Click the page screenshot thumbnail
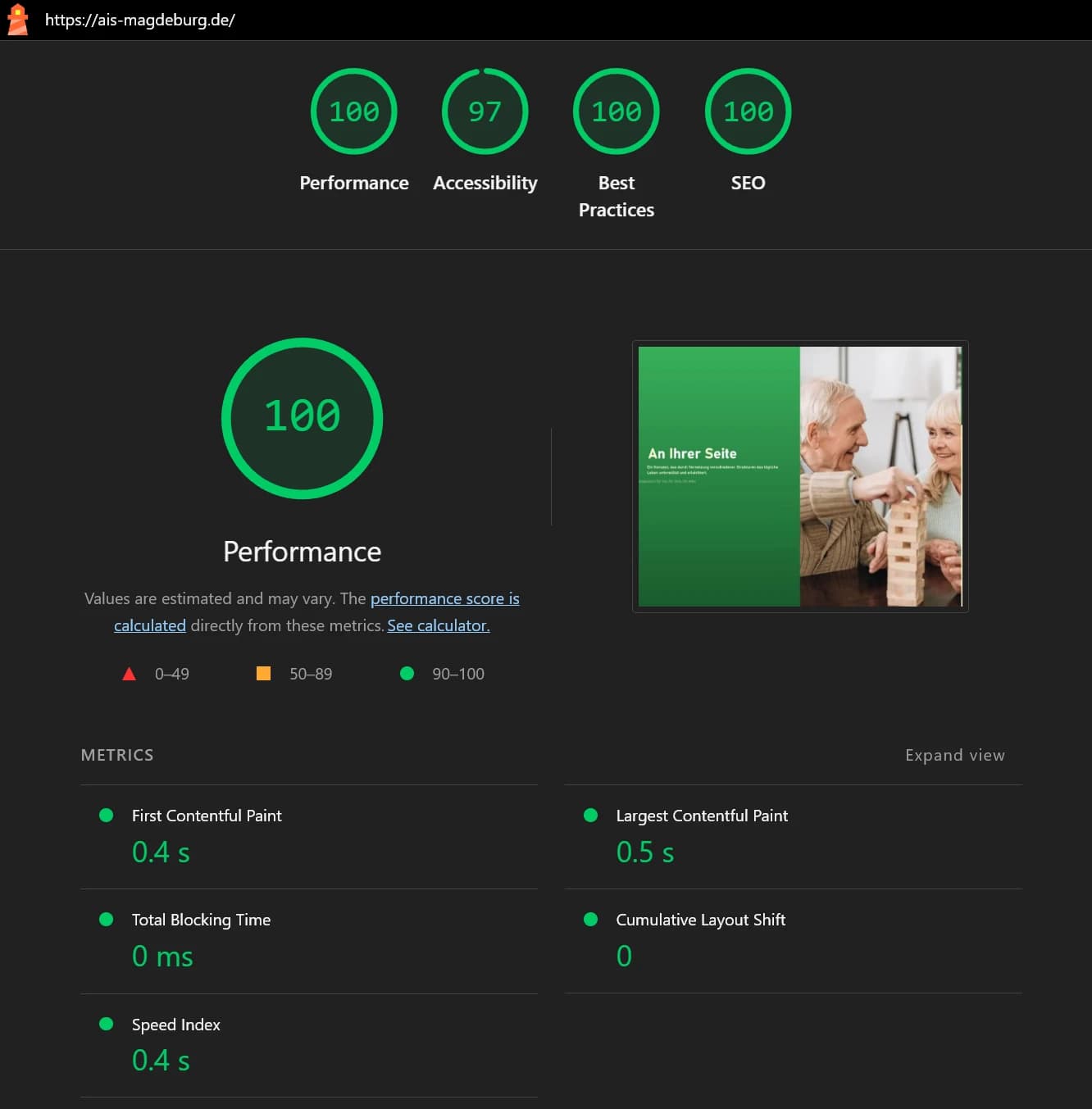Screen dimensions: 1092x1109 click(x=799, y=476)
